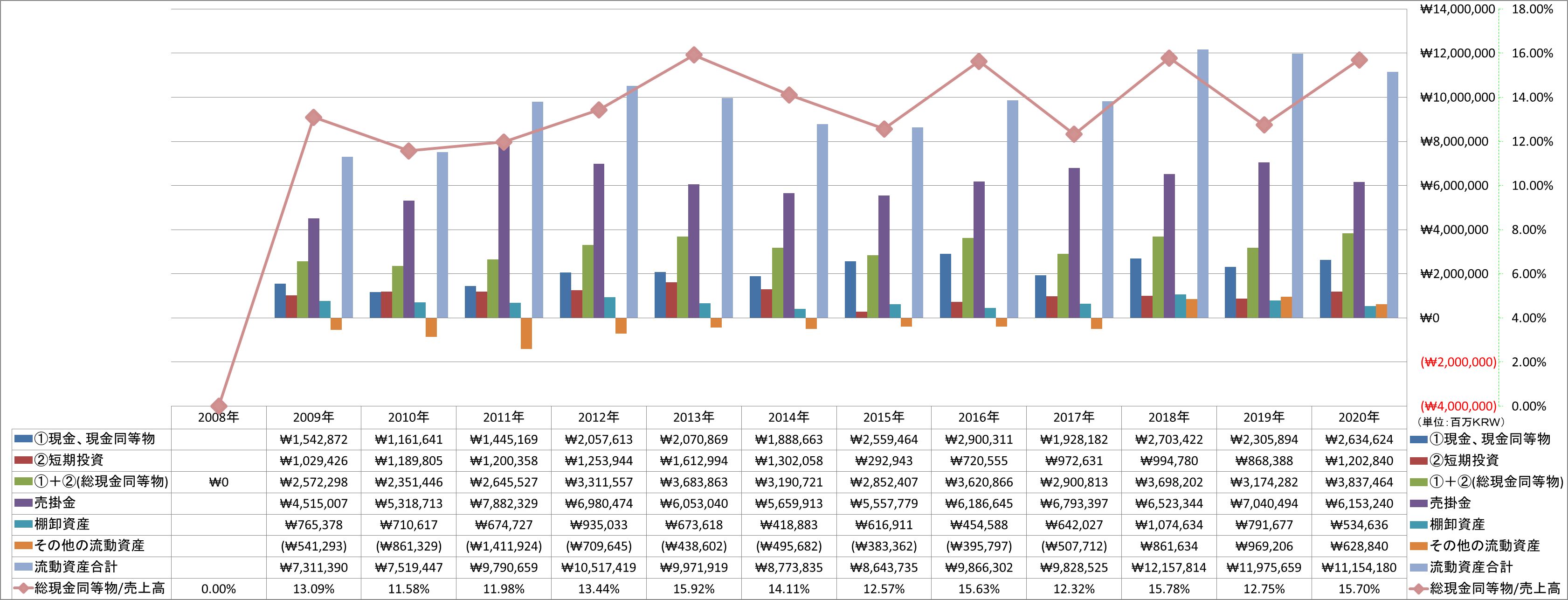Click the 2011年 column header
This screenshot has height=600, width=1568.
pyautogui.click(x=504, y=417)
